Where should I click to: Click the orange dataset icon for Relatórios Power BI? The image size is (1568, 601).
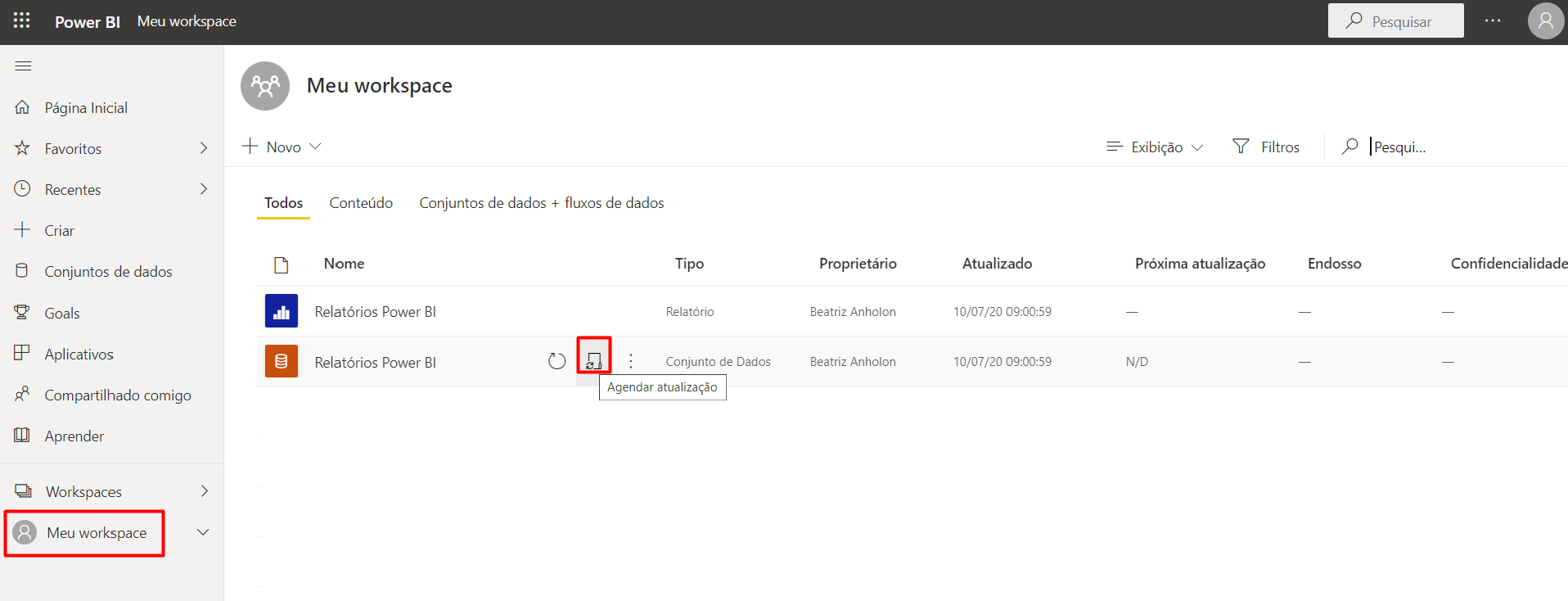282,361
